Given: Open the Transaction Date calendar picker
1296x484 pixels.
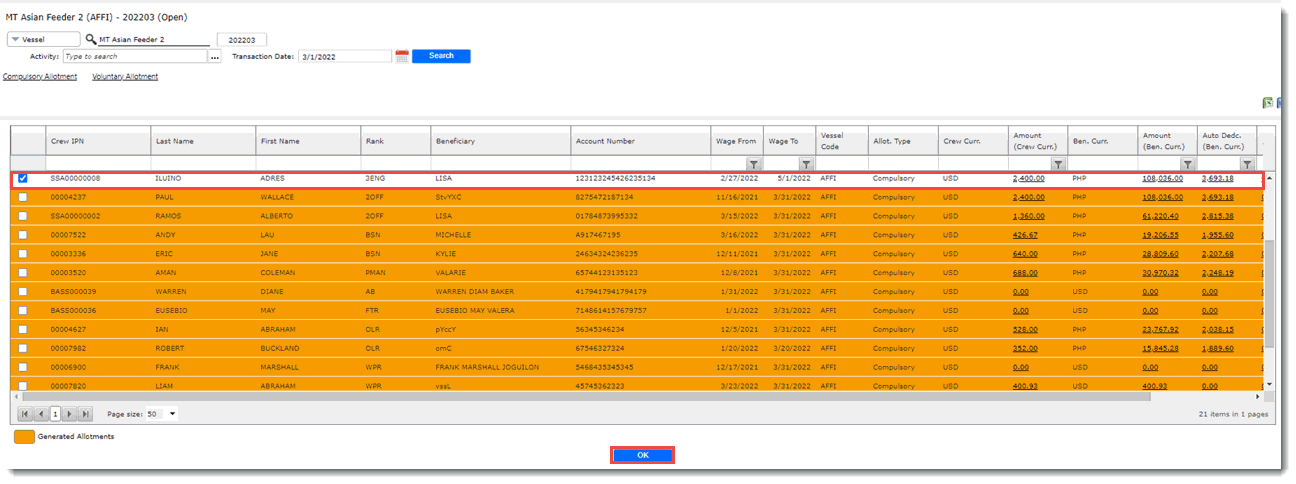Looking at the screenshot, I should tap(402, 57).
